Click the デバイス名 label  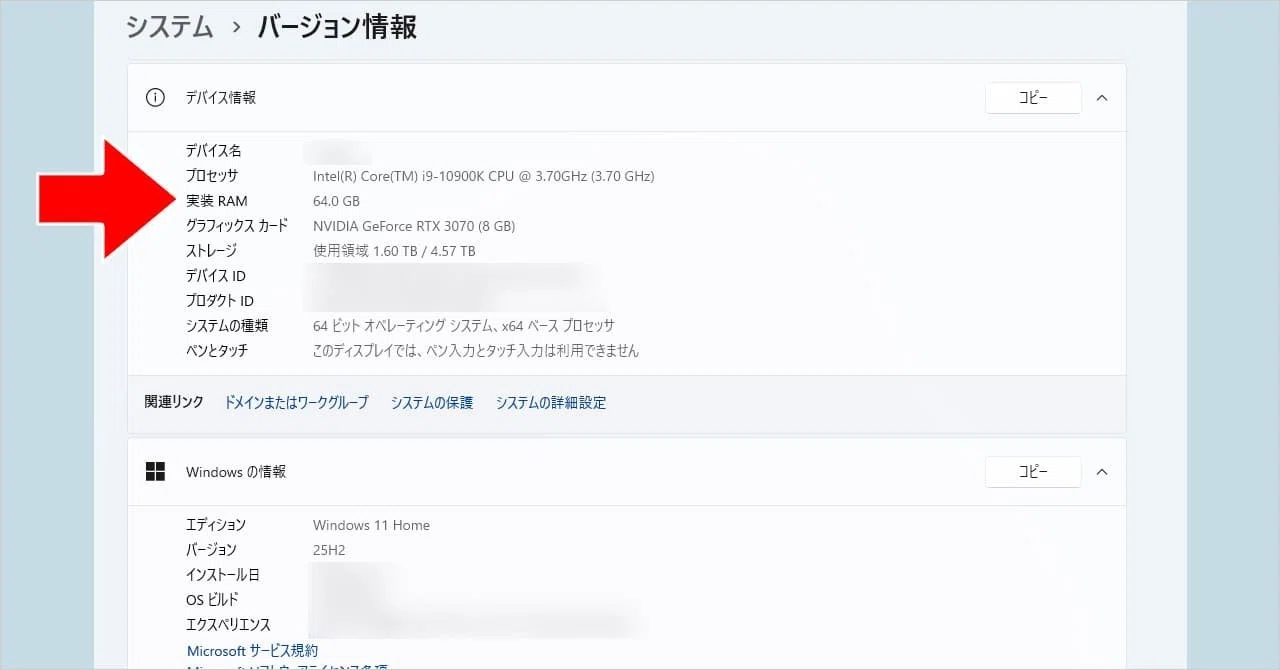point(213,151)
